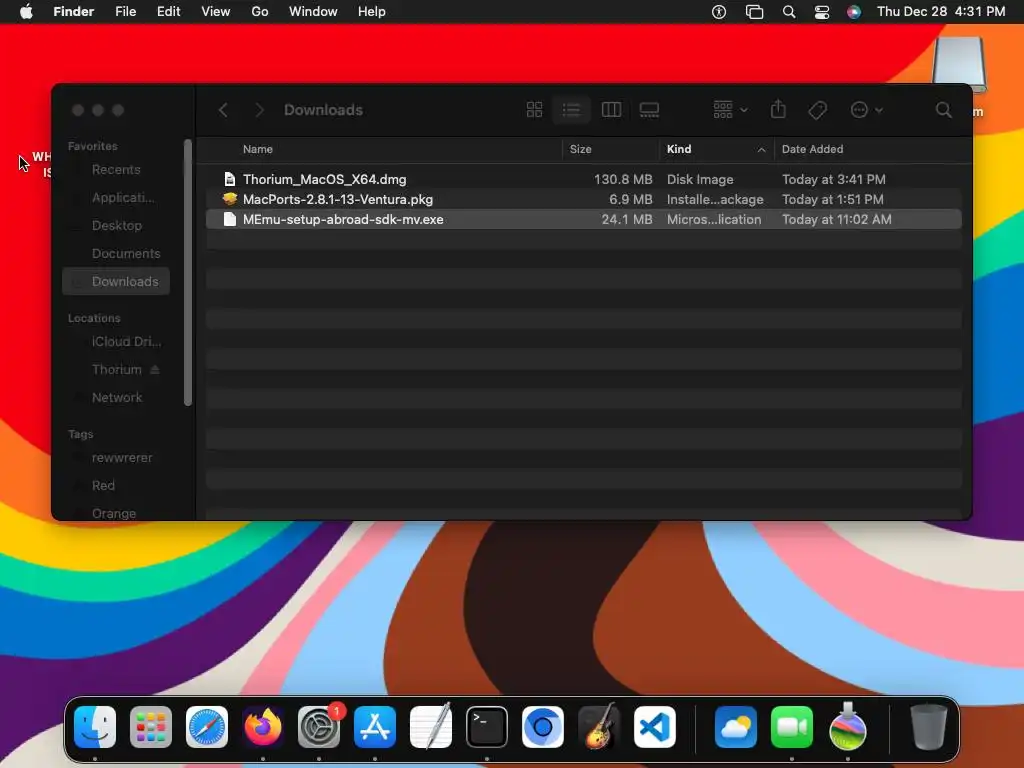Click the sidebar scrollbar

coord(188,272)
